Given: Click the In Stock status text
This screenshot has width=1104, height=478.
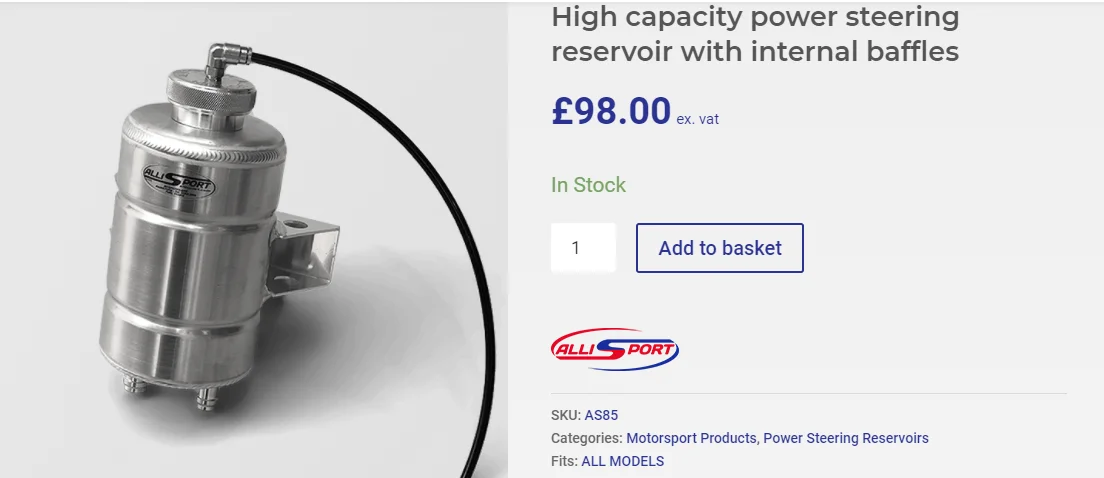Looking at the screenshot, I should tap(588, 185).
